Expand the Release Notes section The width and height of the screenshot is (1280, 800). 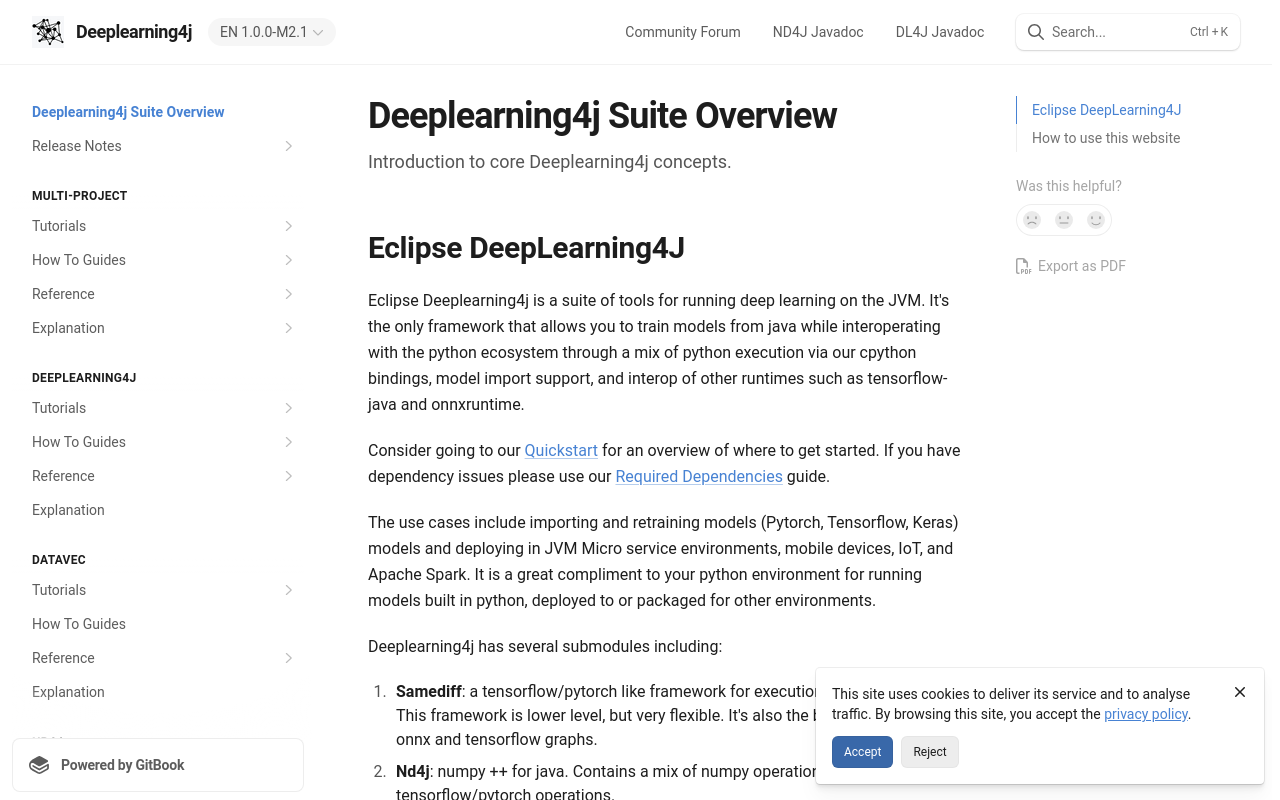[288, 146]
